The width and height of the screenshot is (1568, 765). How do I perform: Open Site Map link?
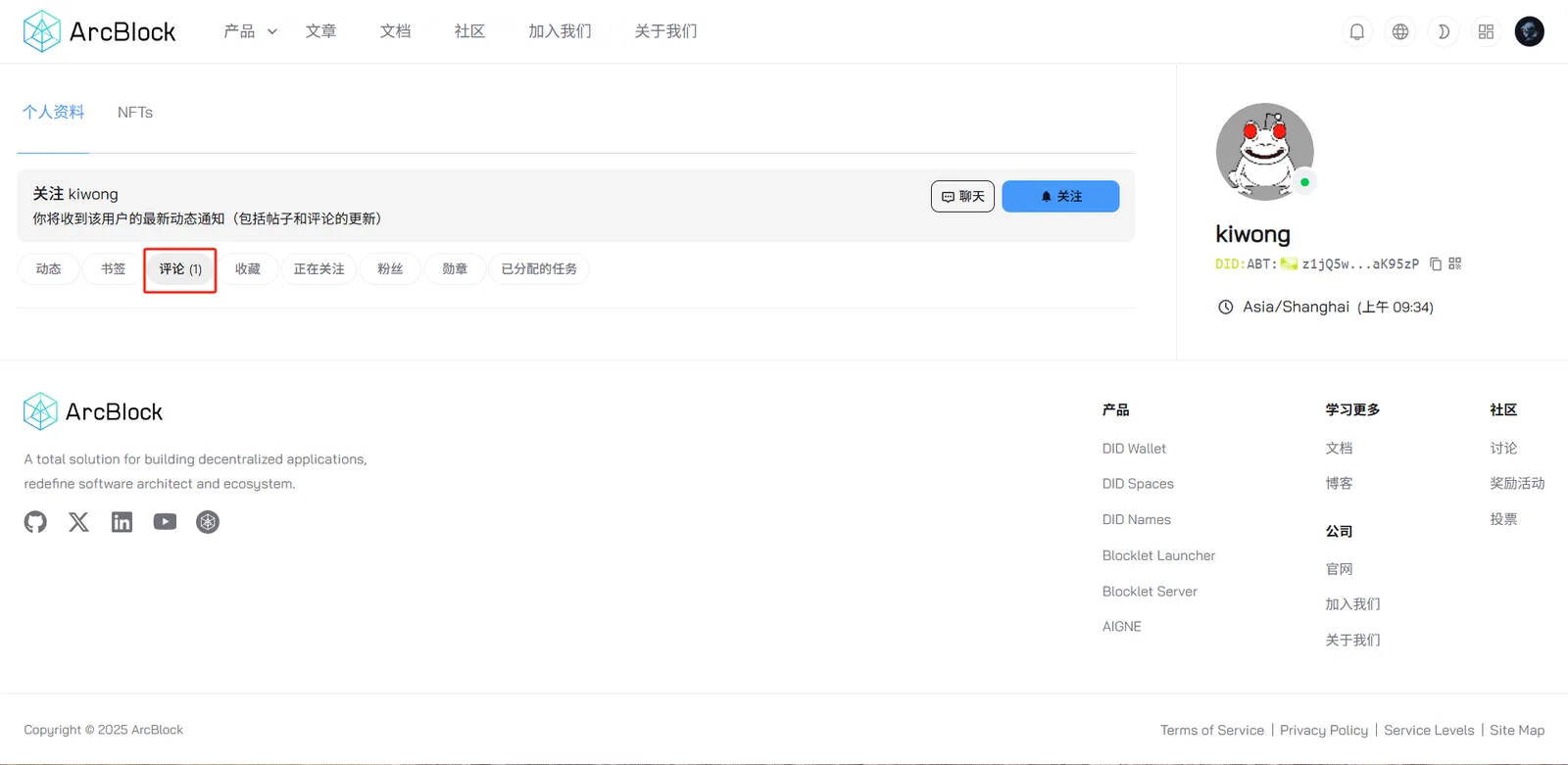coord(1517,730)
